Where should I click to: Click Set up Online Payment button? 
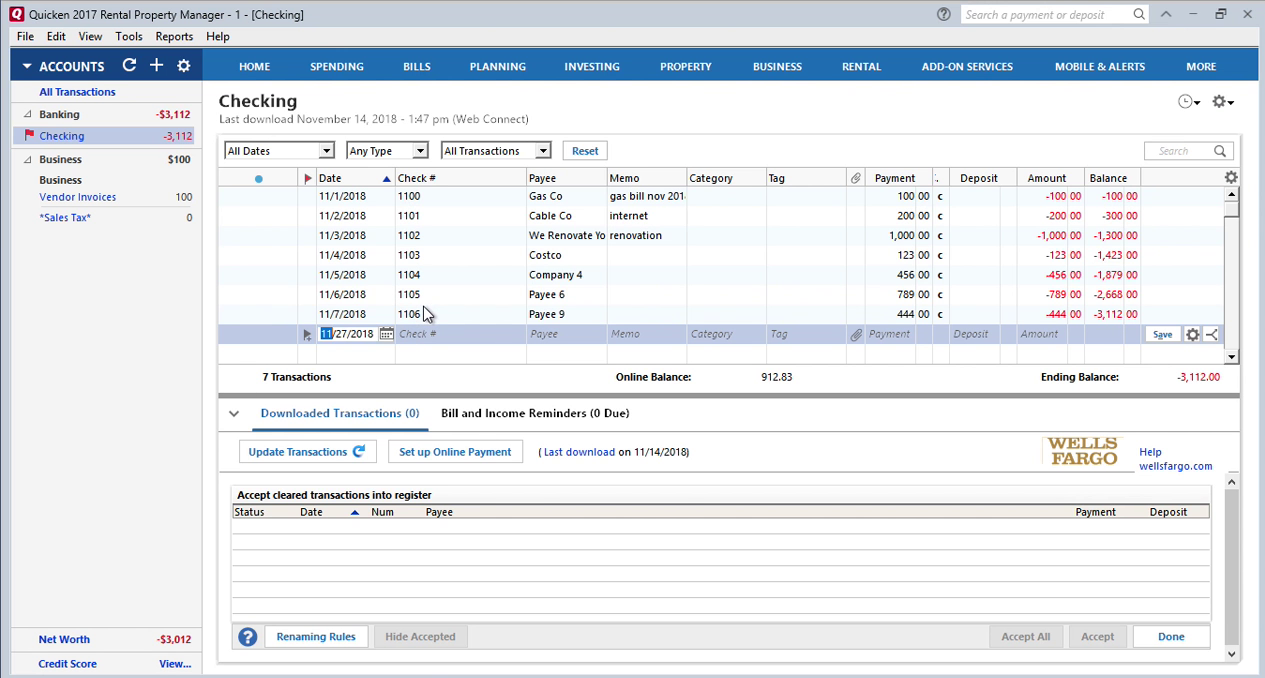tap(455, 452)
